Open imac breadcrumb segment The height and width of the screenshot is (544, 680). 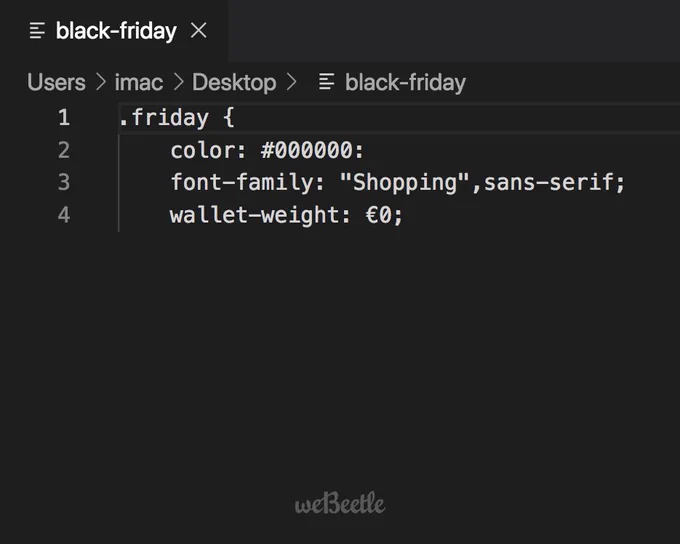139,82
